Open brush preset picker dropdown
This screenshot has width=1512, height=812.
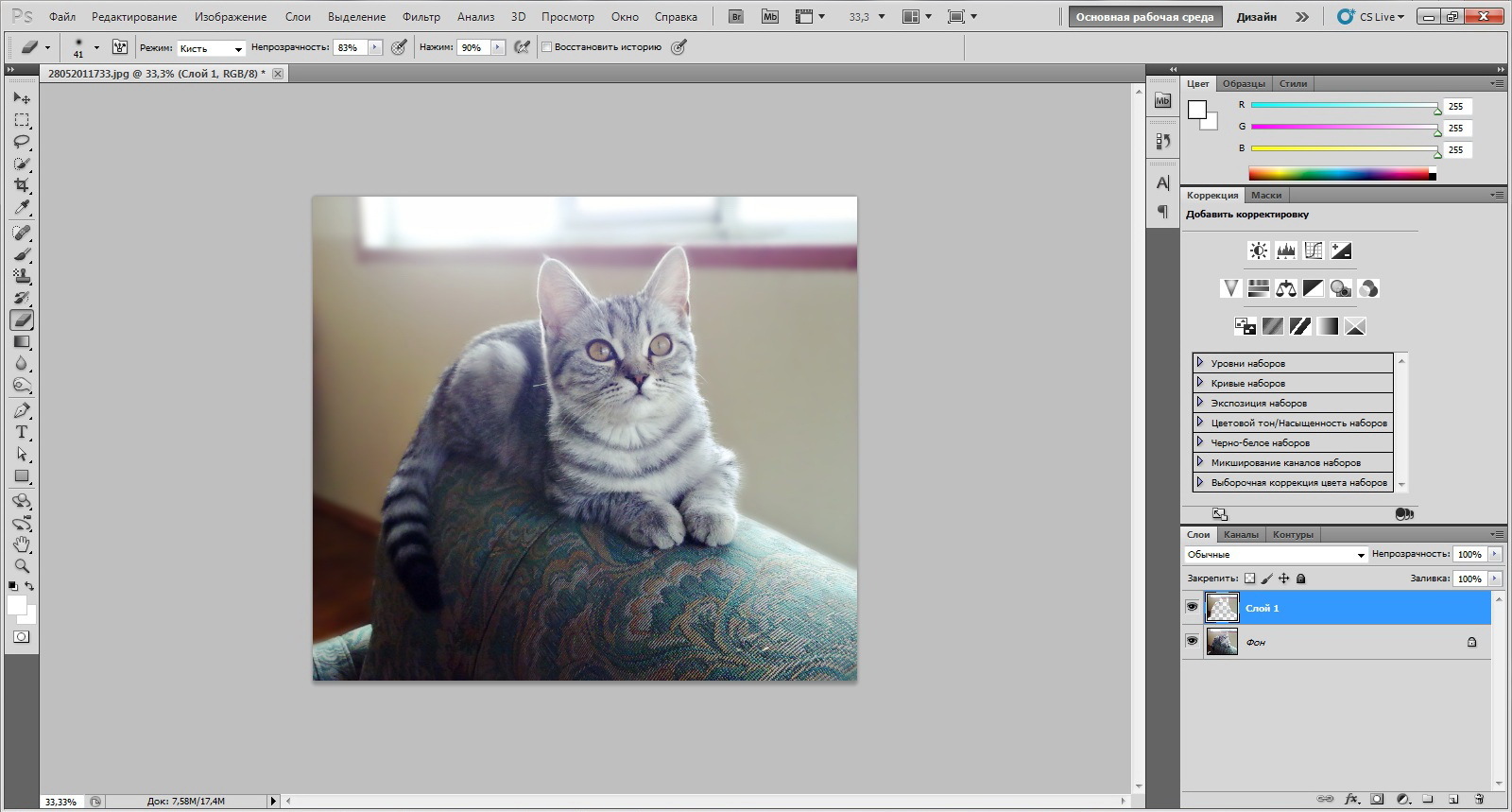pos(96,47)
